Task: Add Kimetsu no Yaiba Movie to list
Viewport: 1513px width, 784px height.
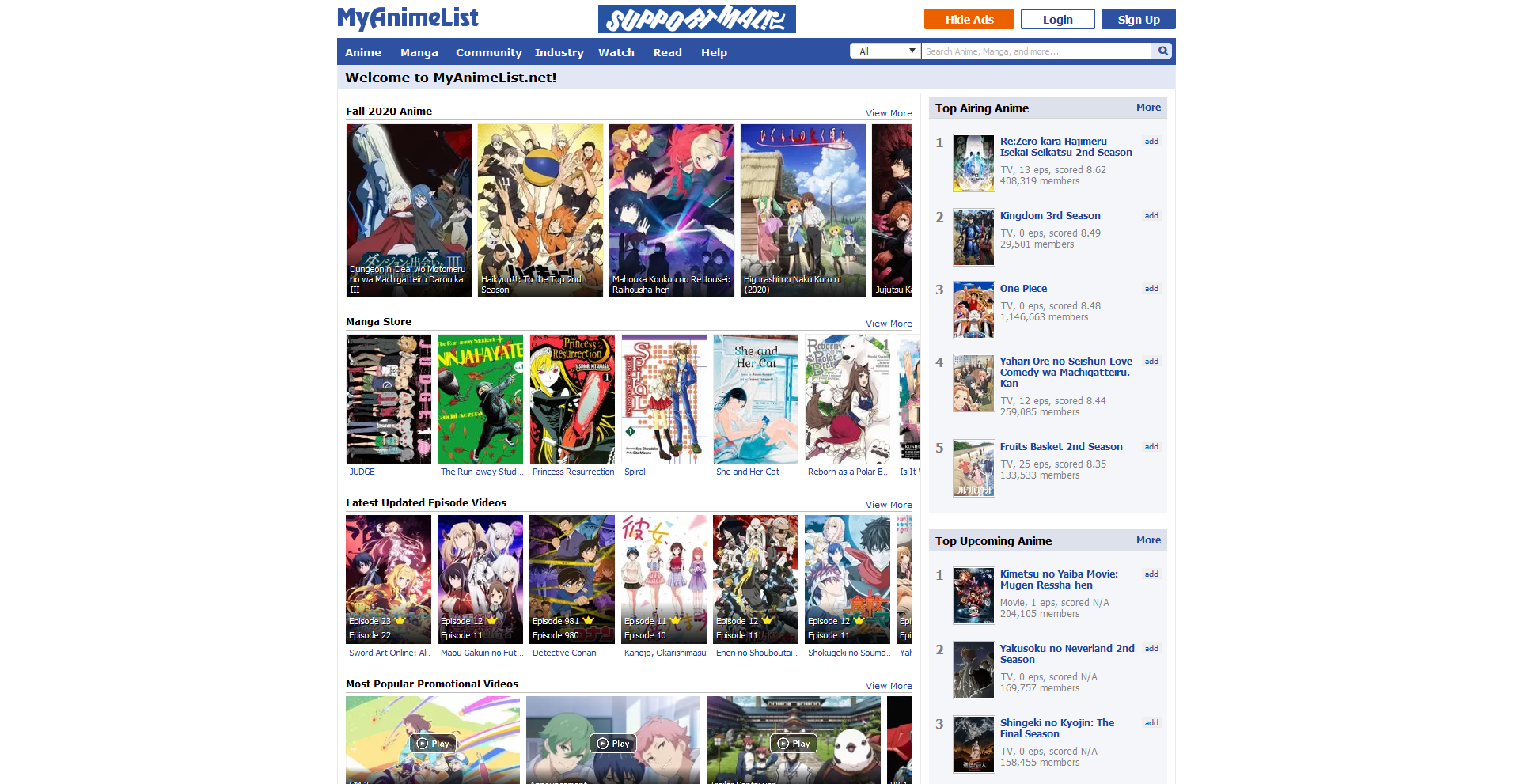Action: coord(1151,574)
